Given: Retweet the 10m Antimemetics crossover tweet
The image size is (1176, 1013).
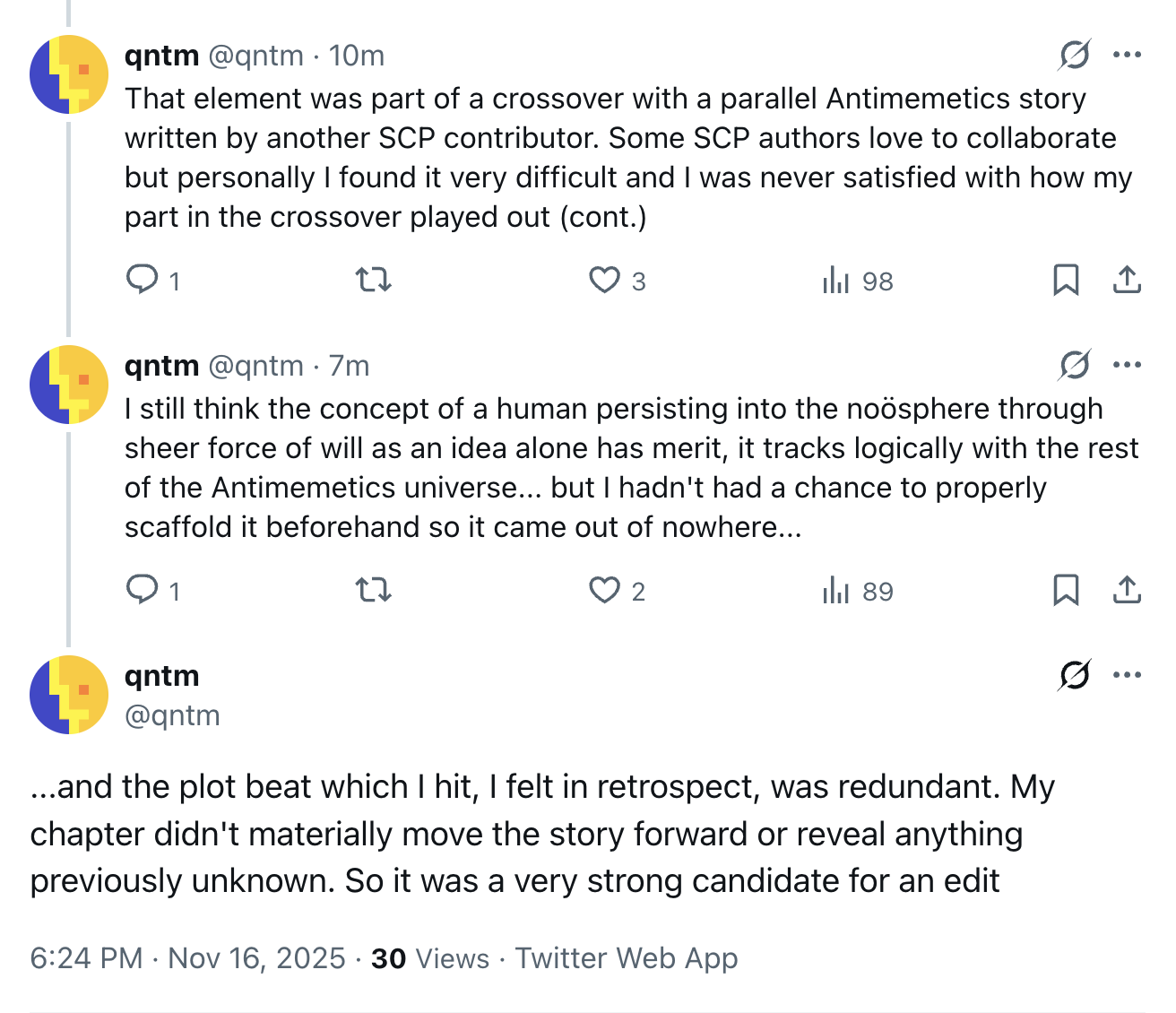Looking at the screenshot, I should coord(373,281).
